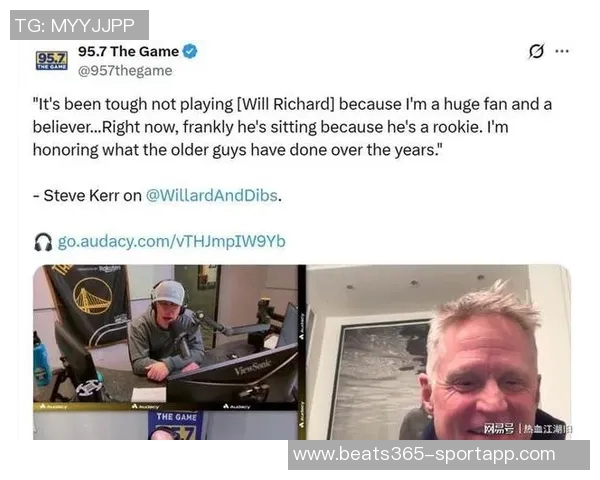
Task: Open the three-dot more options menu
Action: point(562,51)
